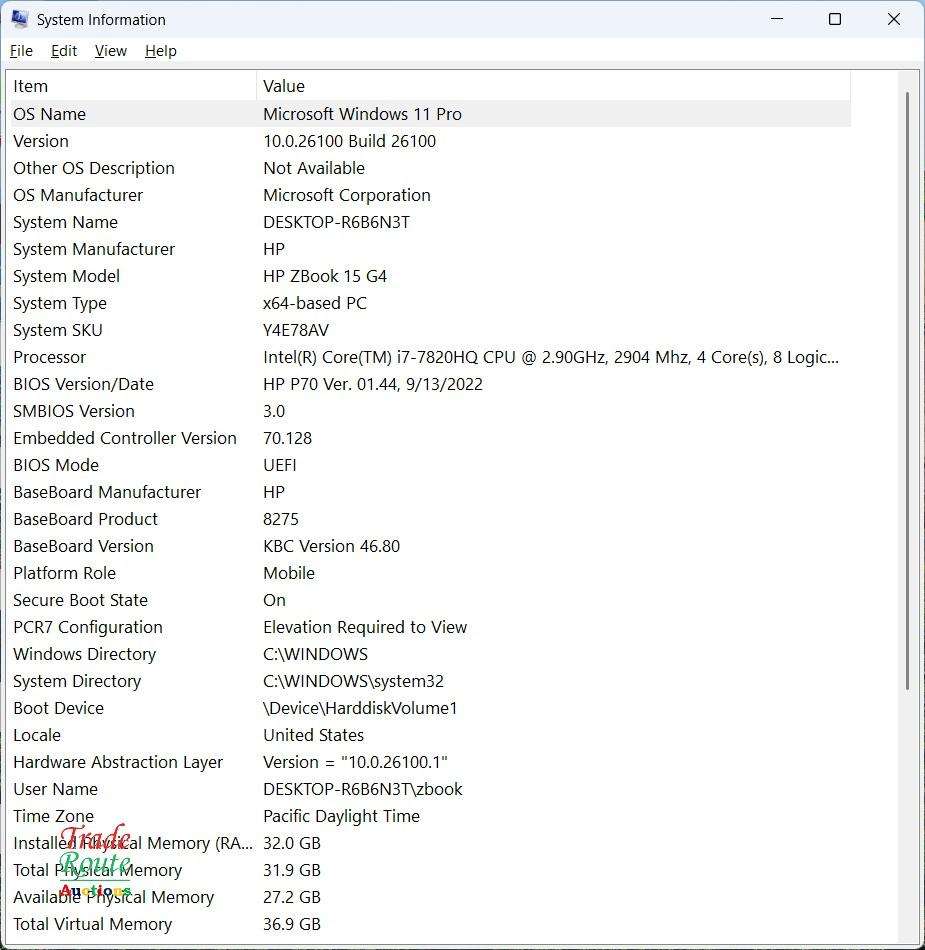The image size is (925, 950).
Task: Close the System Information window
Action: click(894, 19)
